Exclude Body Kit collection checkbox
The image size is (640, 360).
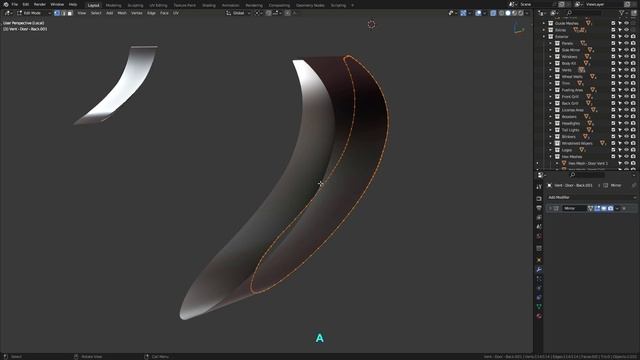(613, 63)
